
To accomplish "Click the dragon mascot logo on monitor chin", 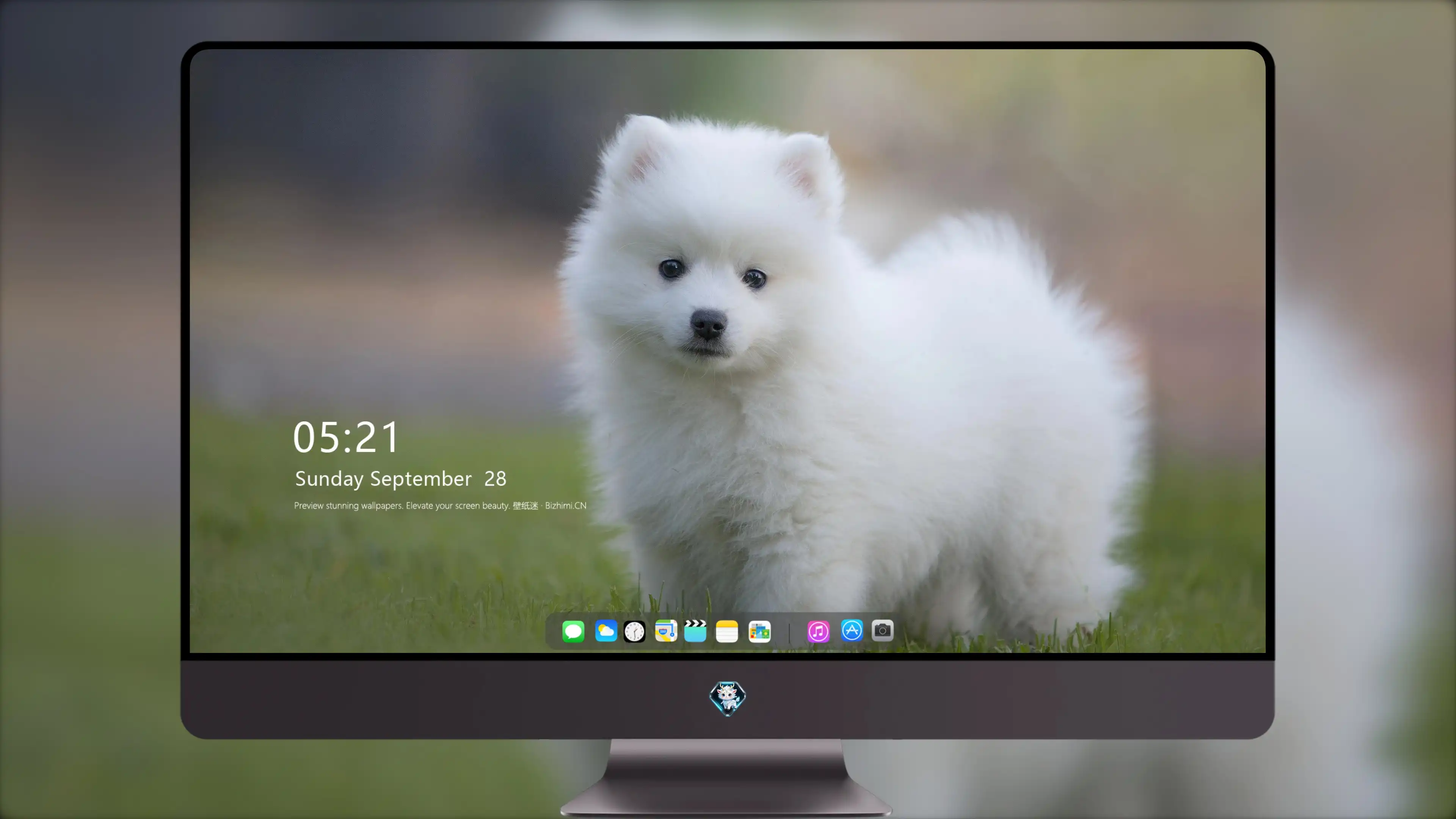I will [x=728, y=698].
